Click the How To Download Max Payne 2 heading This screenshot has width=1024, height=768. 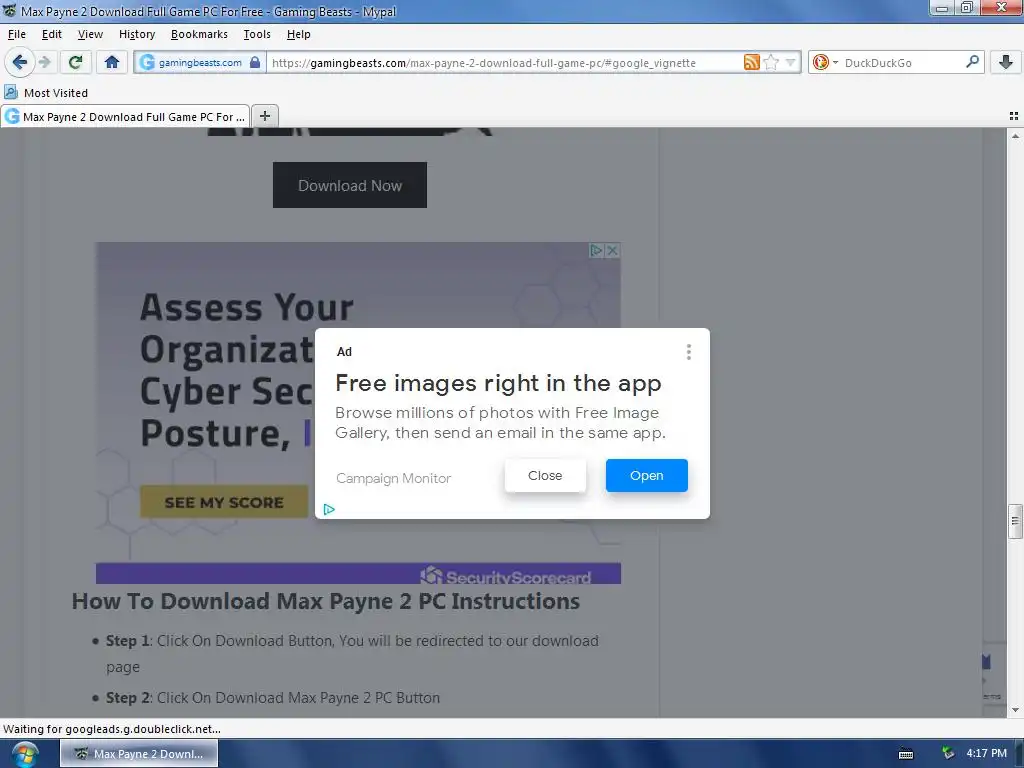click(x=326, y=601)
